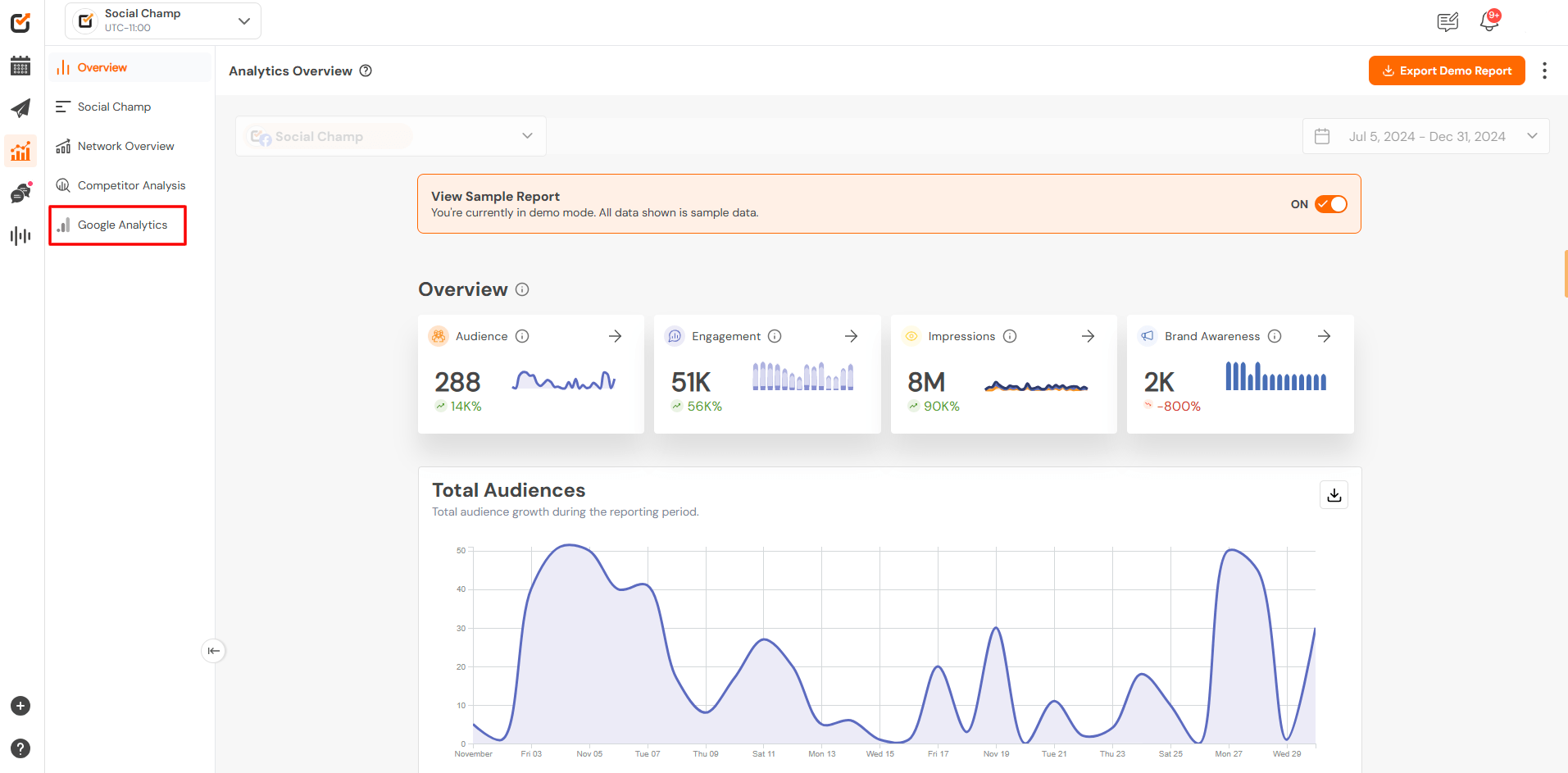
Task: Open the listening waveform icon in rail
Action: [20, 236]
